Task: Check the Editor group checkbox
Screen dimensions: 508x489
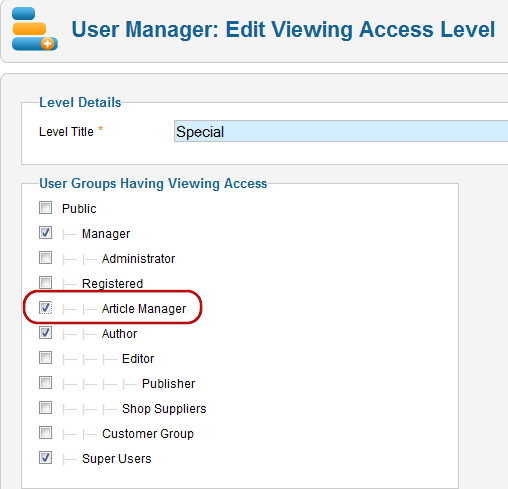Action: (x=45, y=358)
